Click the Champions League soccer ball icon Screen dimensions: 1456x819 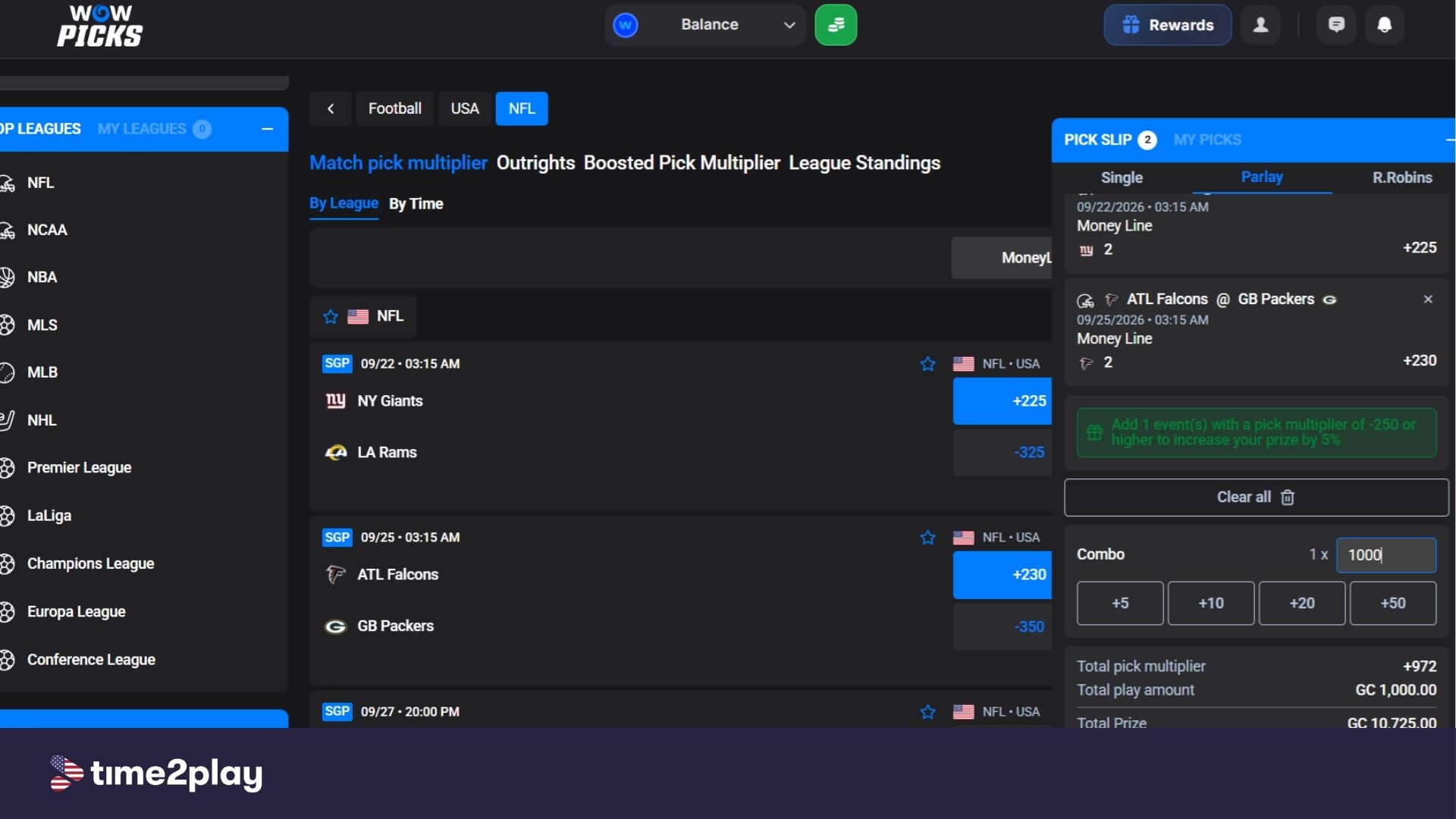click(x=7, y=563)
